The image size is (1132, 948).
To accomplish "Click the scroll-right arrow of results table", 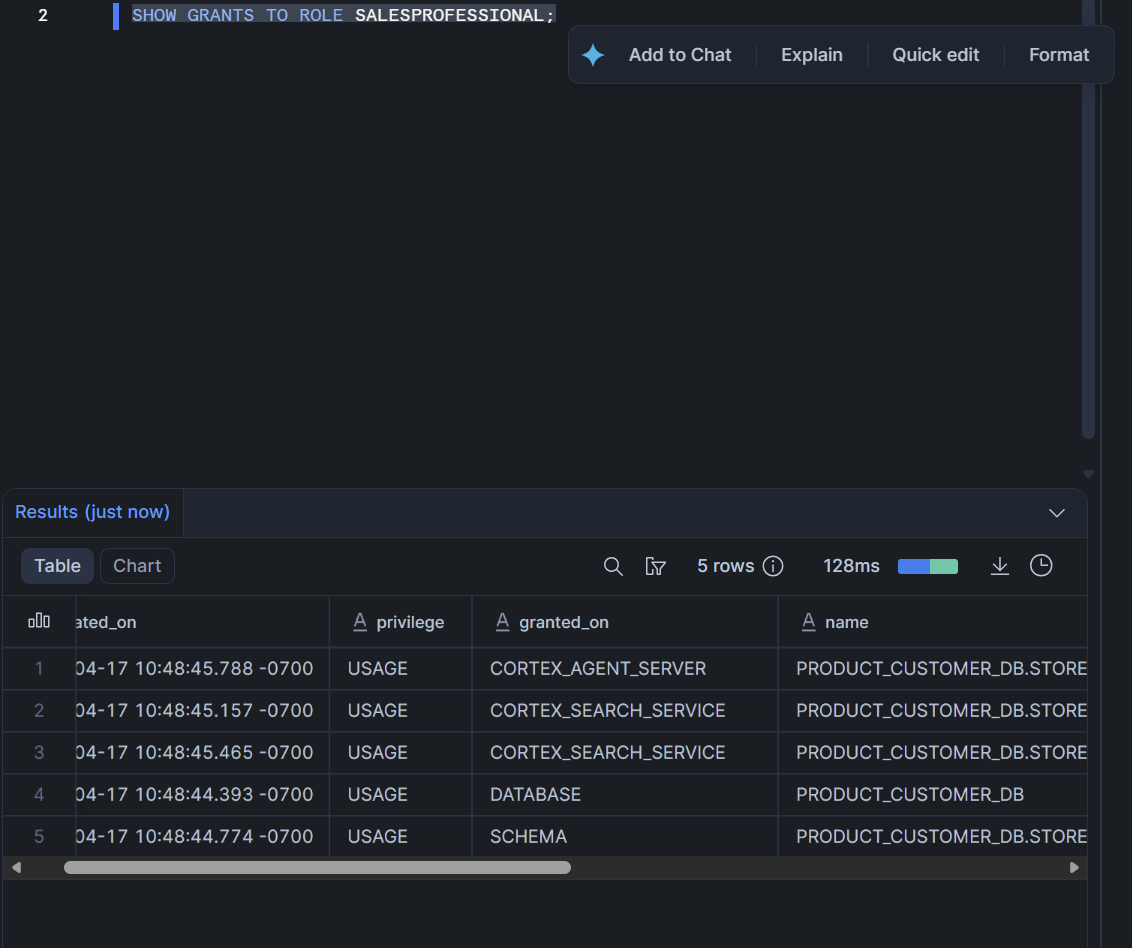I will point(1074,867).
